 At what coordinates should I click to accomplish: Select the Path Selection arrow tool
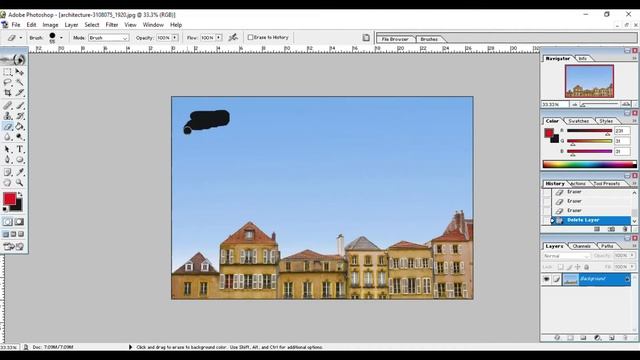click(7, 149)
